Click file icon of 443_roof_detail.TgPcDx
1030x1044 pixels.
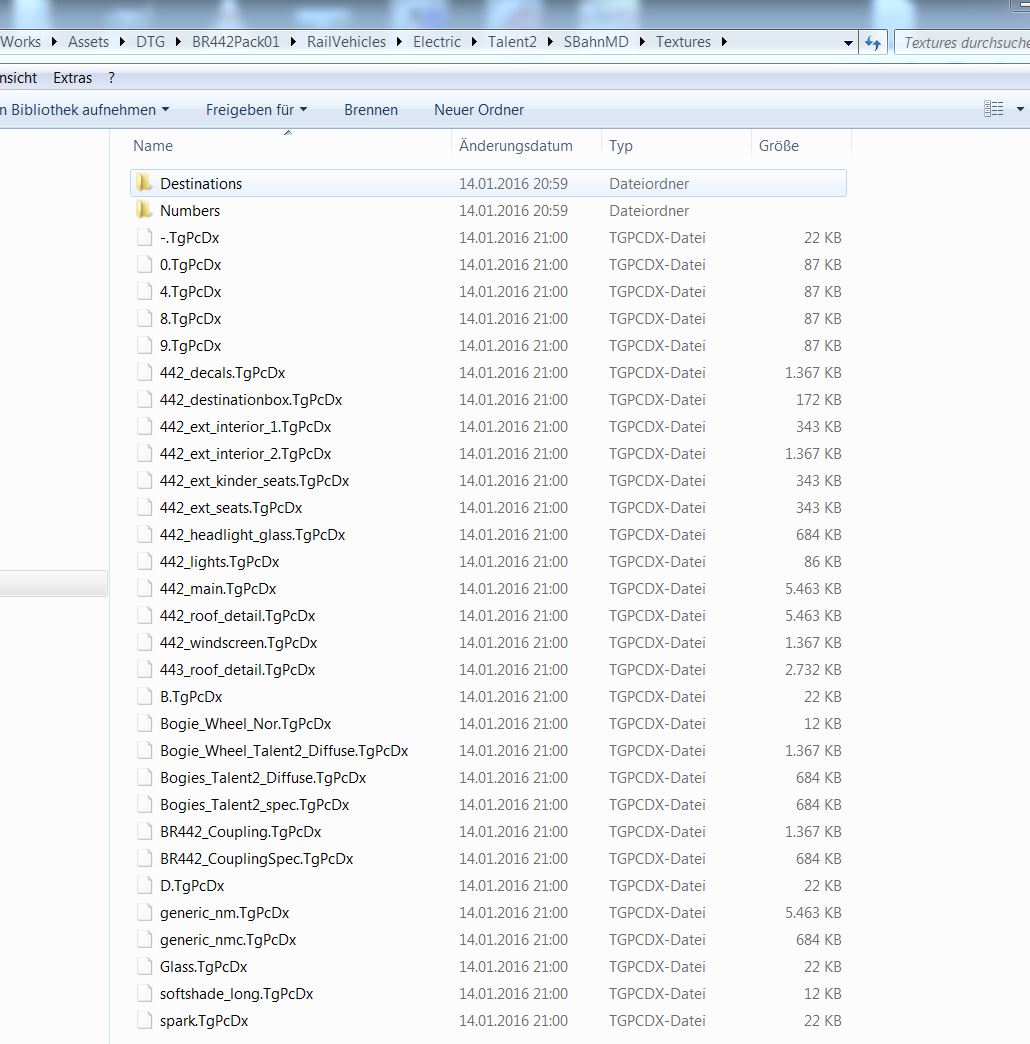tap(144, 669)
